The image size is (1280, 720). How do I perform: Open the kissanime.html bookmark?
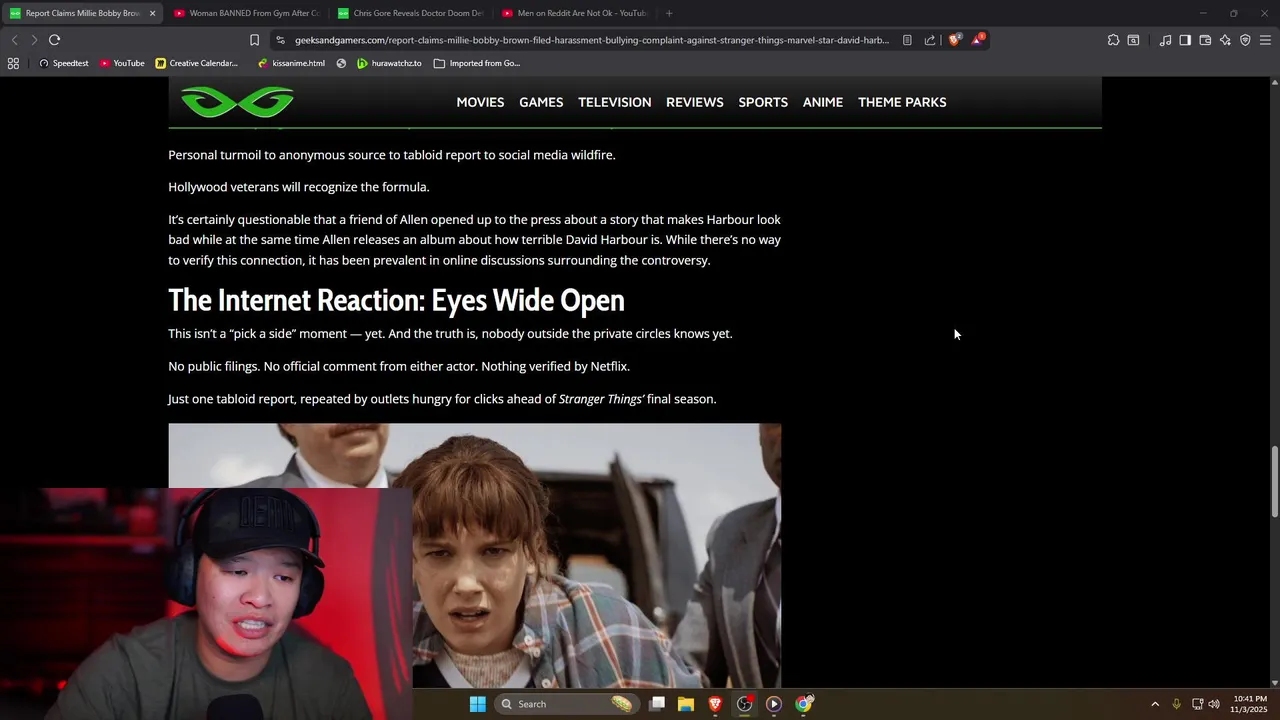tap(291, 63)
